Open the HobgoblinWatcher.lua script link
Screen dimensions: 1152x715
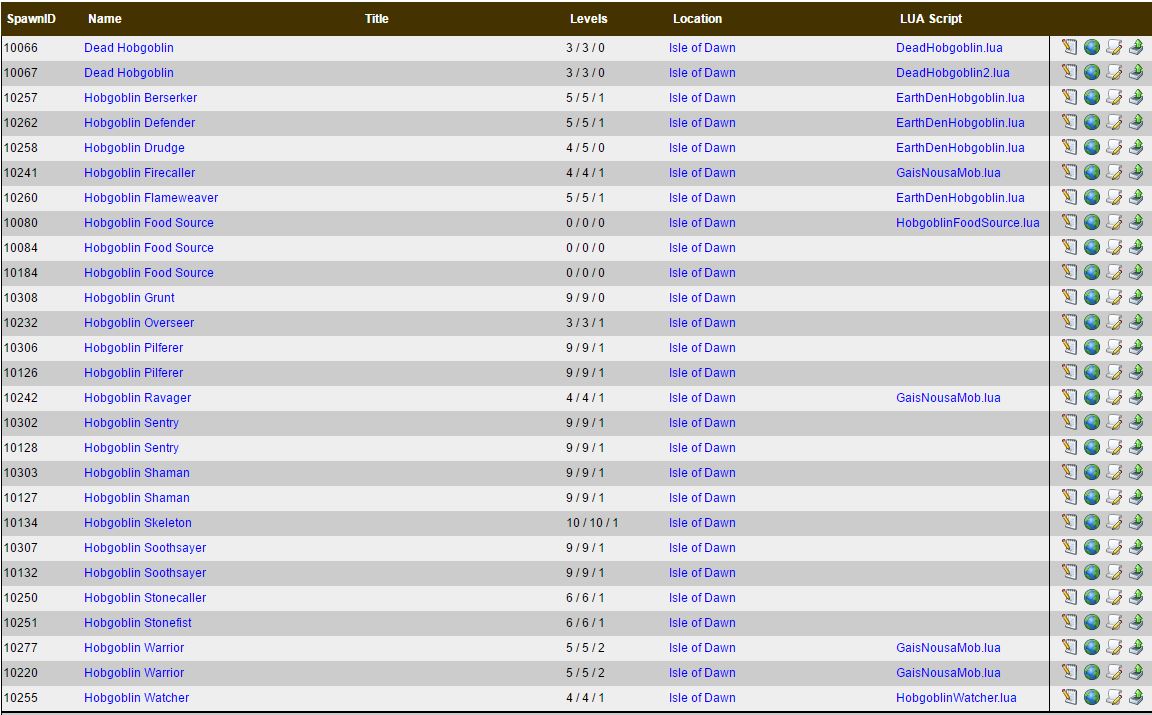pyautogui.click(x=955, y=698)
